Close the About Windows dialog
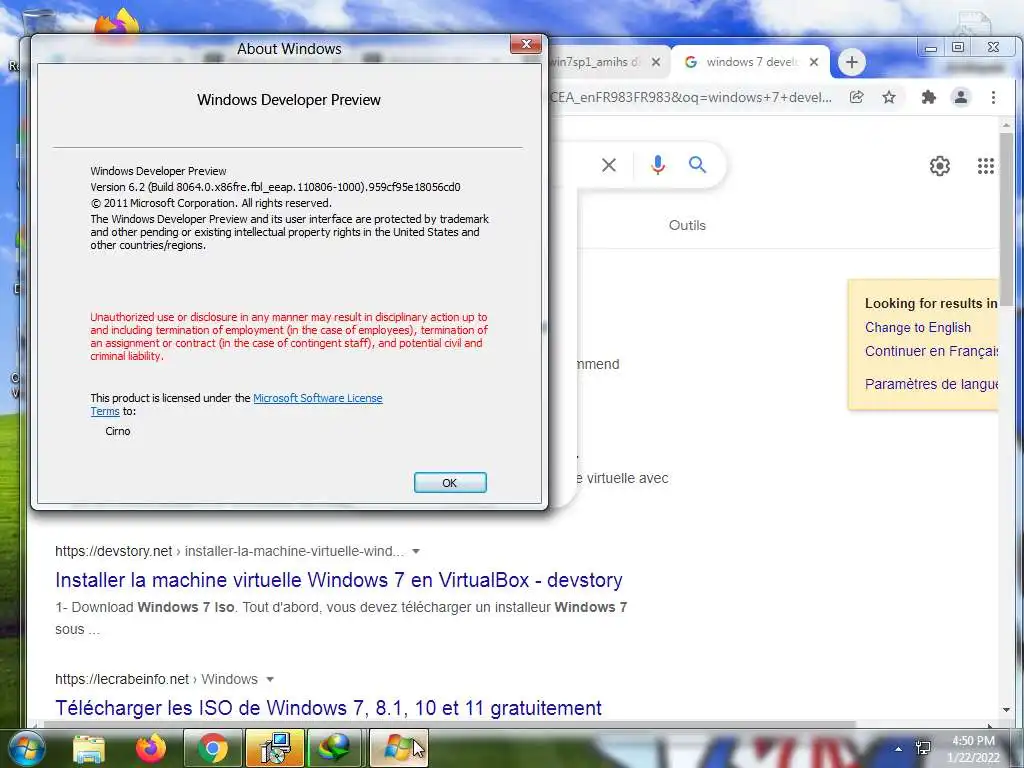The width and height of the screenshot is (1024, 768). [526, 44]
